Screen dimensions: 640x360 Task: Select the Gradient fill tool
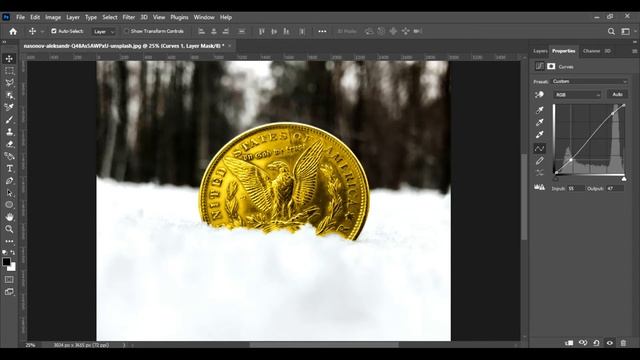click(9, 156)
